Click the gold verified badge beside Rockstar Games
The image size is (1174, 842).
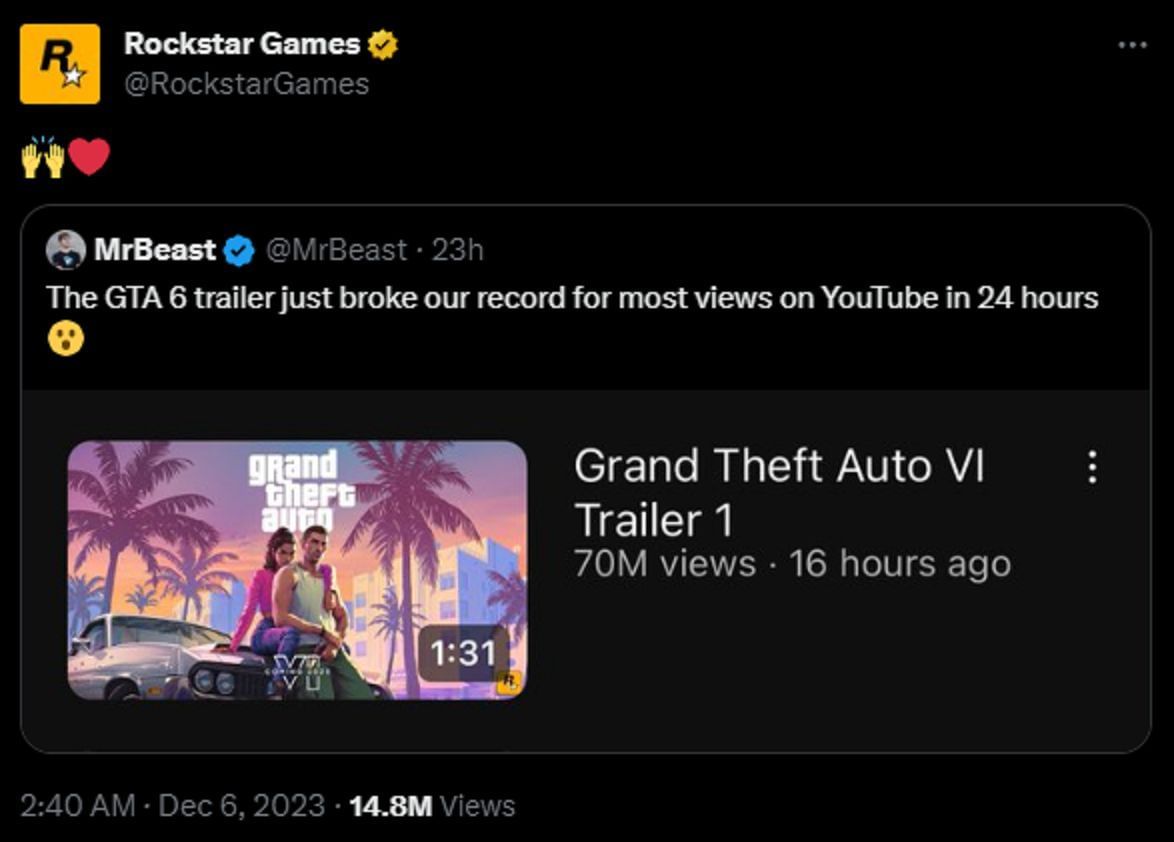[383, 44]
